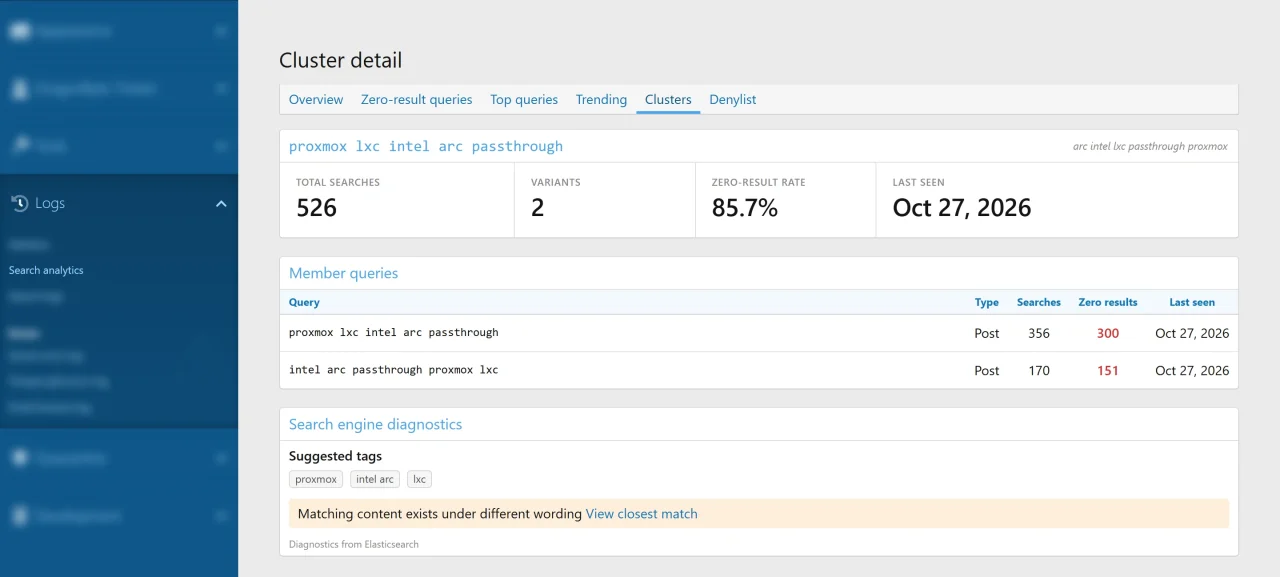Sort by the Last seen column header

1192,302
